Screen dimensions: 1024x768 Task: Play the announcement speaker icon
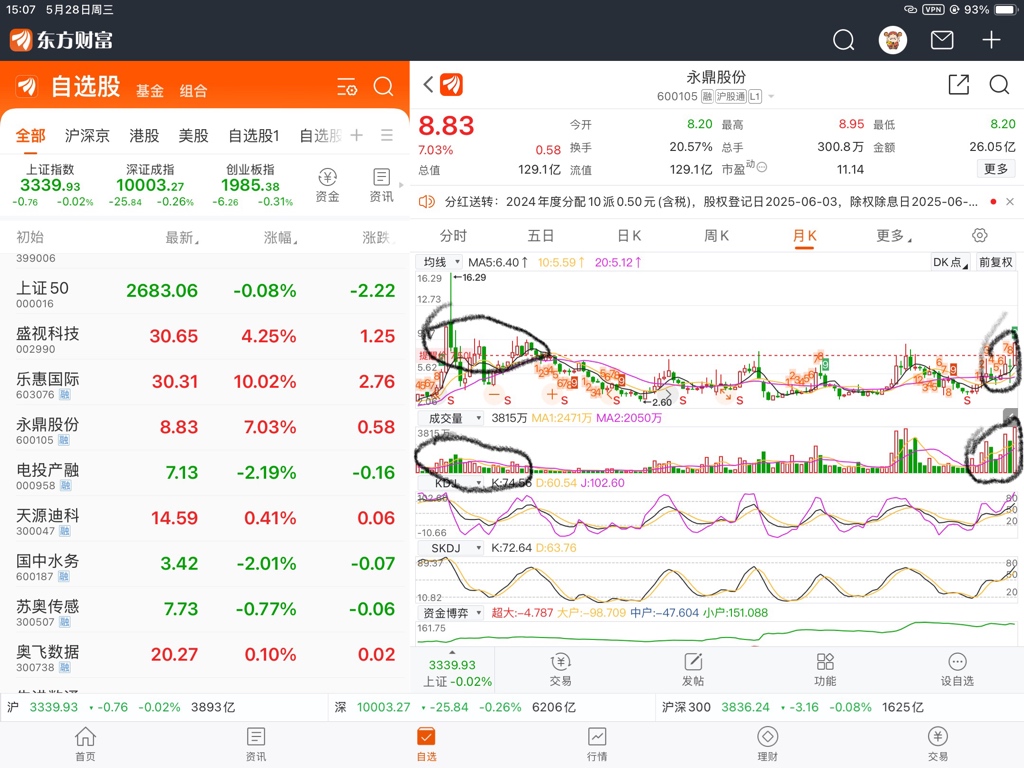pyautogui.click(x=426, y=202)
